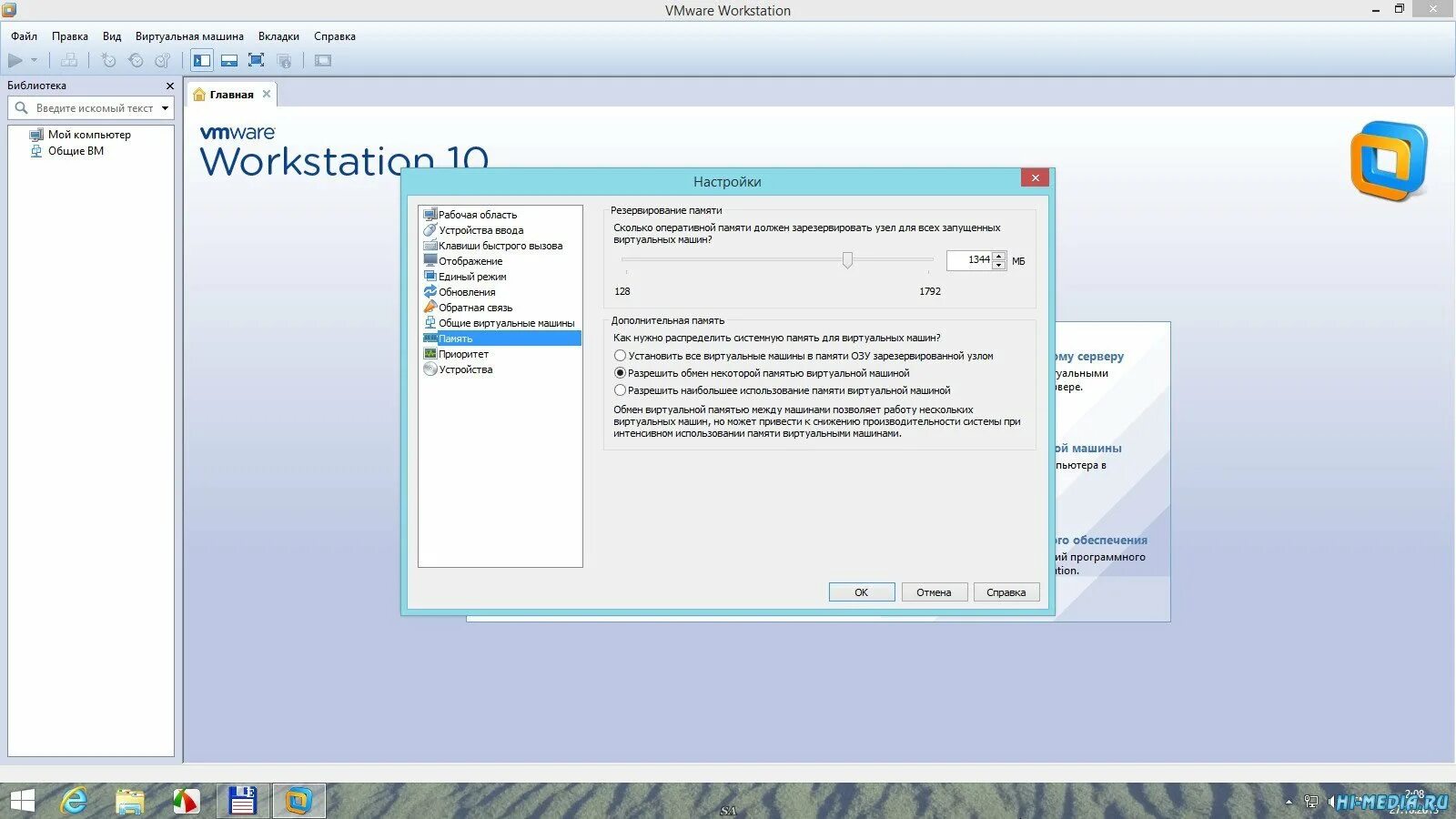
Task: Select Обратная связь settings category
Action: 475,308
